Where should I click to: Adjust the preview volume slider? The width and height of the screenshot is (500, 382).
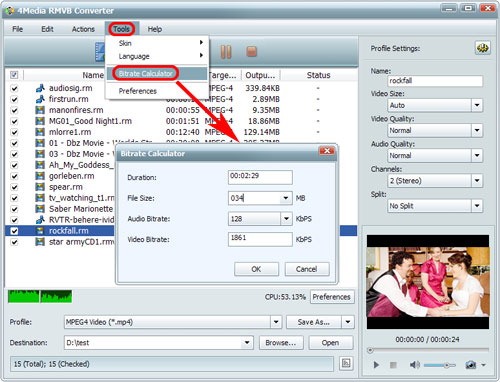coord(440,365)
